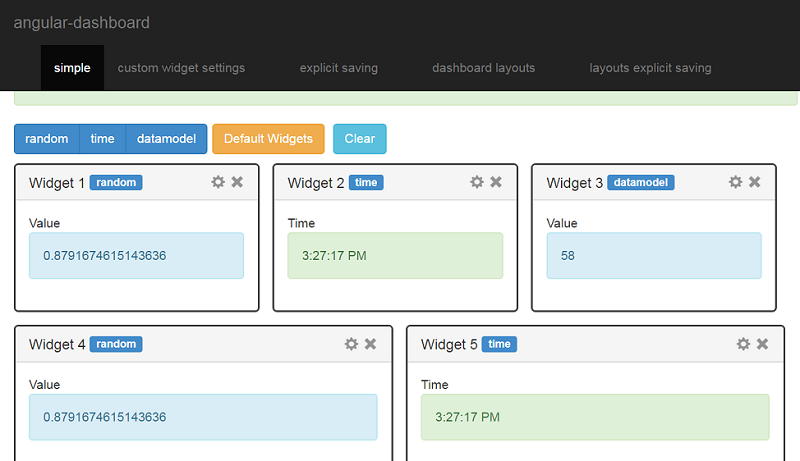
Task: Click the Default Widgets button
Action: (x=268, y=139)
